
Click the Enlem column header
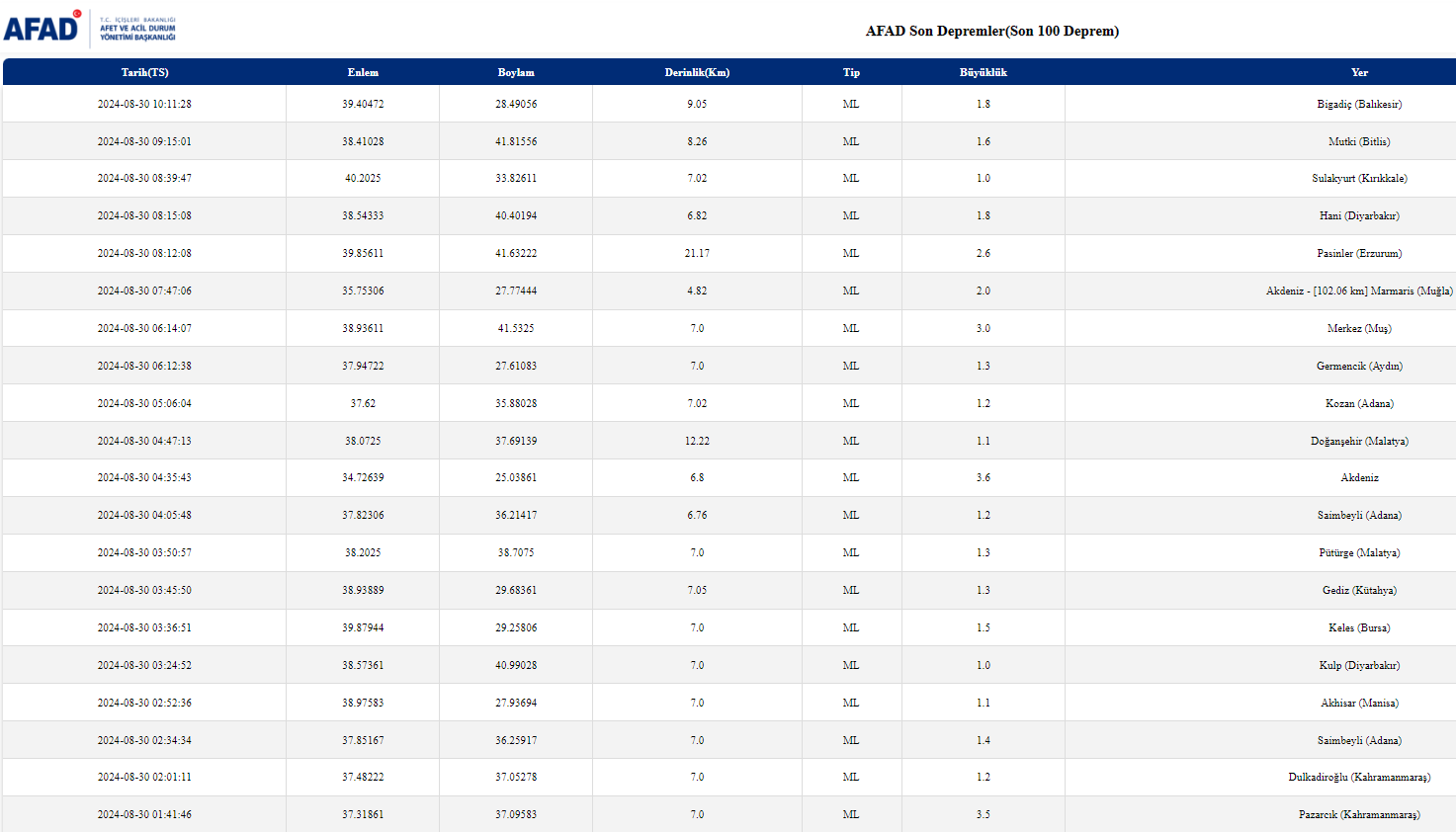[x=363, y=72]
